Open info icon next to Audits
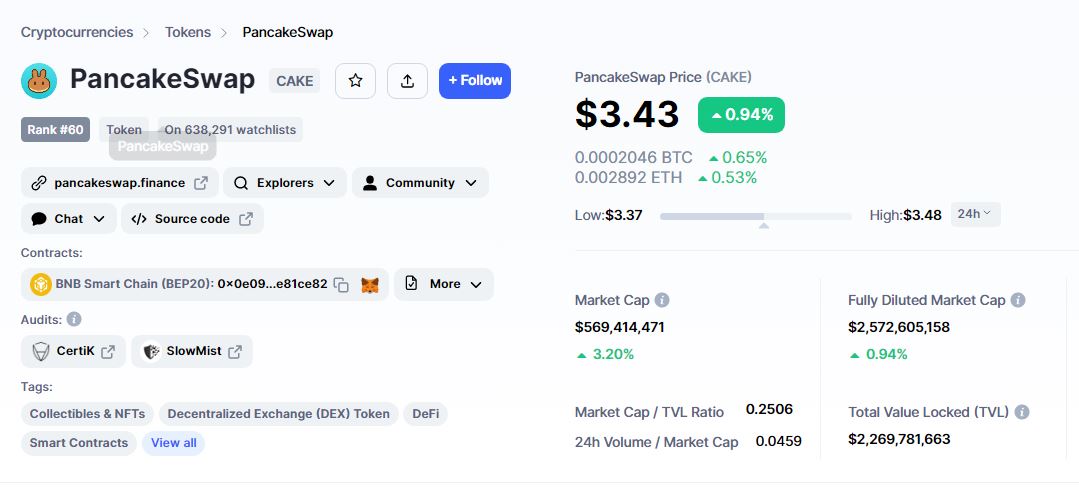The image size is (1079, 489). [74, 320]
